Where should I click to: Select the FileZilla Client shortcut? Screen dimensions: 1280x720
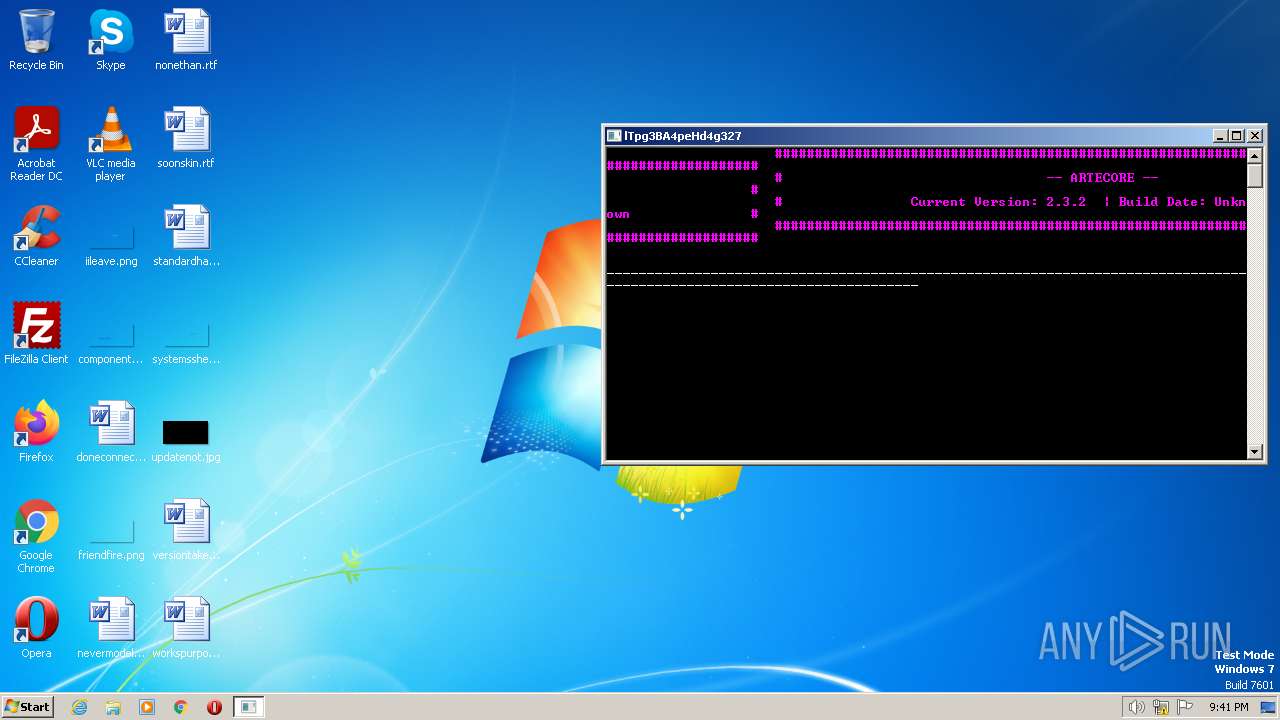36,335
